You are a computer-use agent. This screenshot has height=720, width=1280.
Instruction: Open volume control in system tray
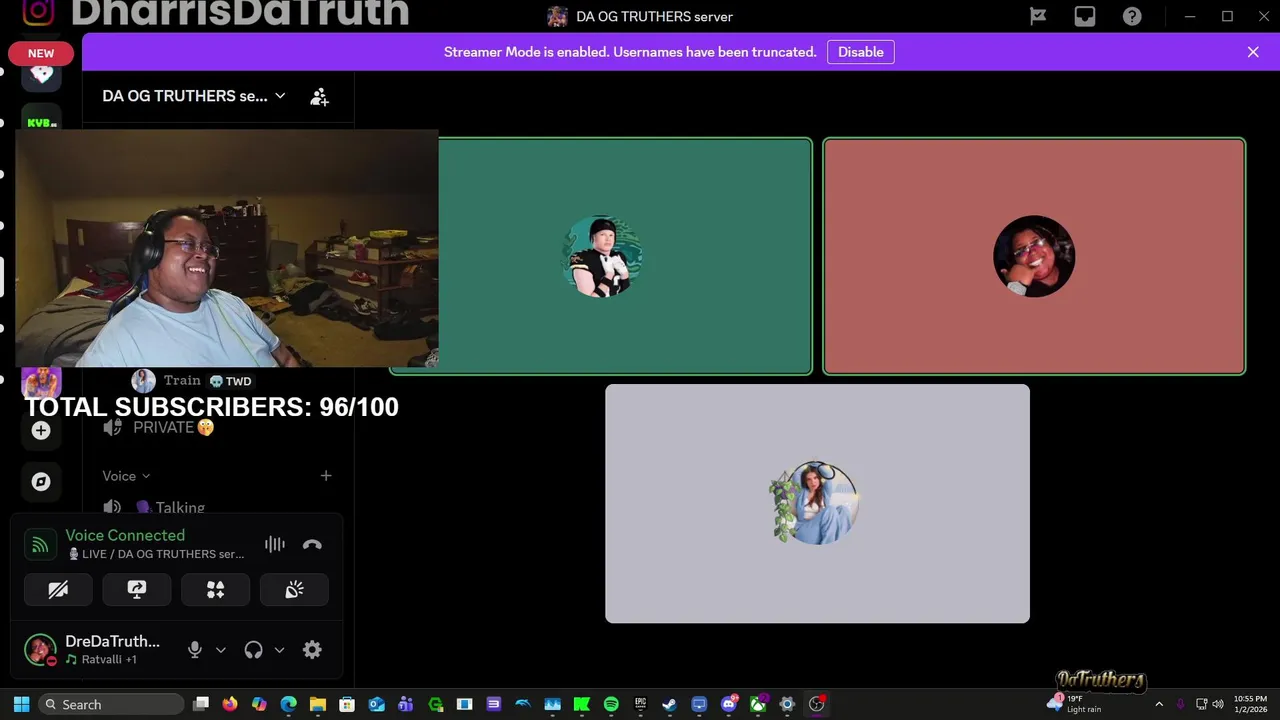point(1220,704)
